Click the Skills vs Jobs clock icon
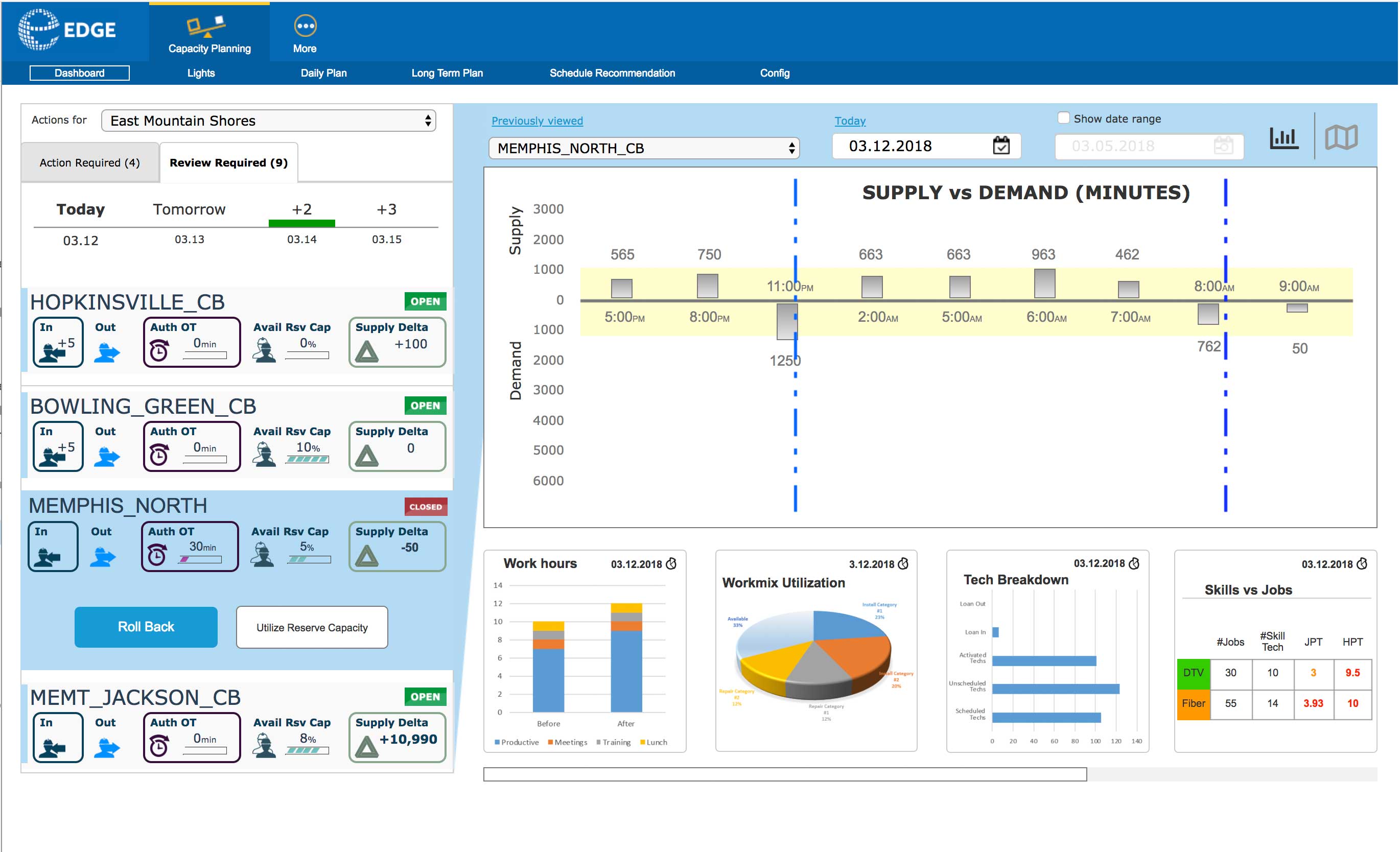The image size is (1400, 852). (1362, 563)
